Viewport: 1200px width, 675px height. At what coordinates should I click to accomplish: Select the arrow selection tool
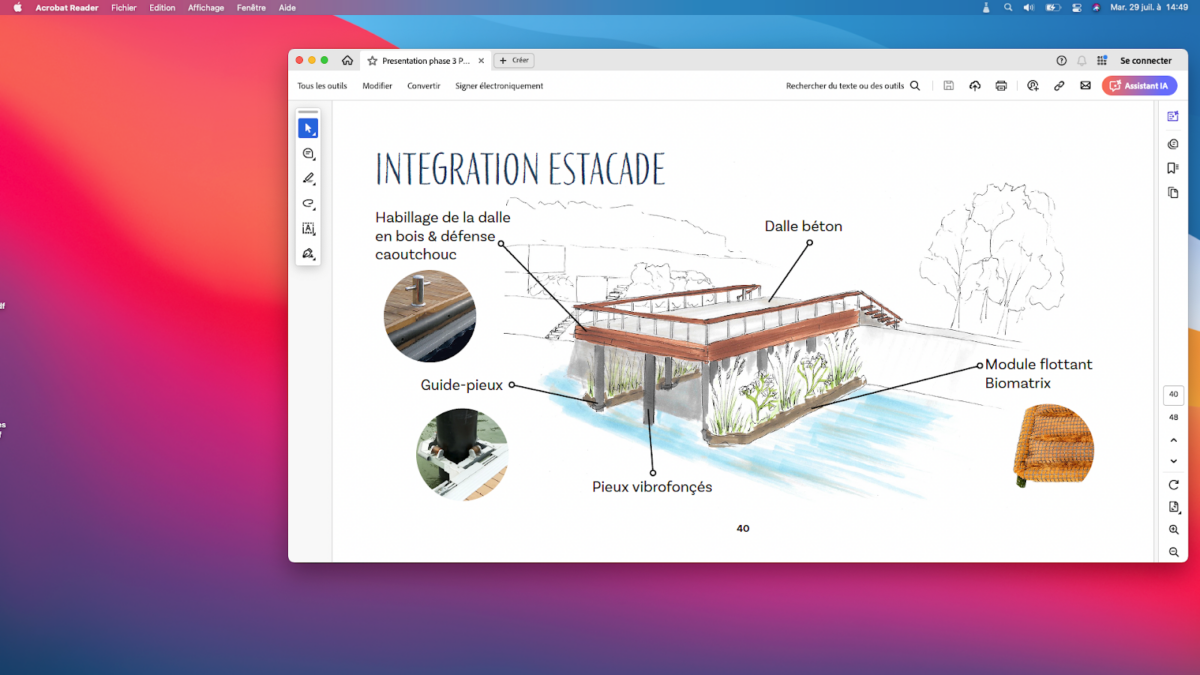tap(308, 129)
